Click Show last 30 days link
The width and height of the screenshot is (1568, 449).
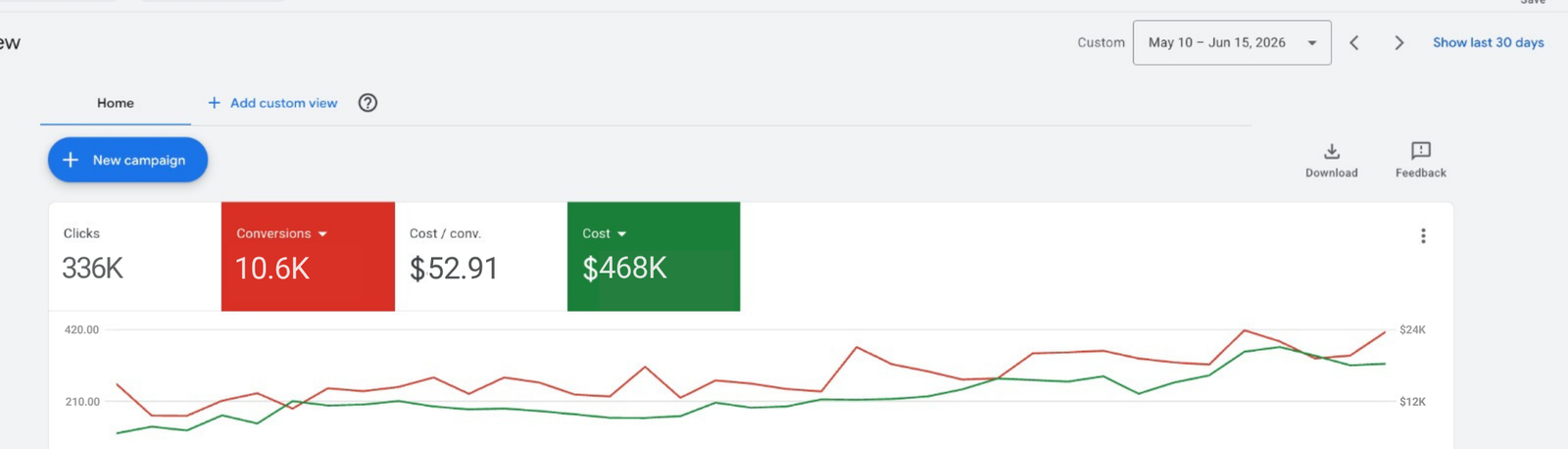click(x=1488, y=43)
